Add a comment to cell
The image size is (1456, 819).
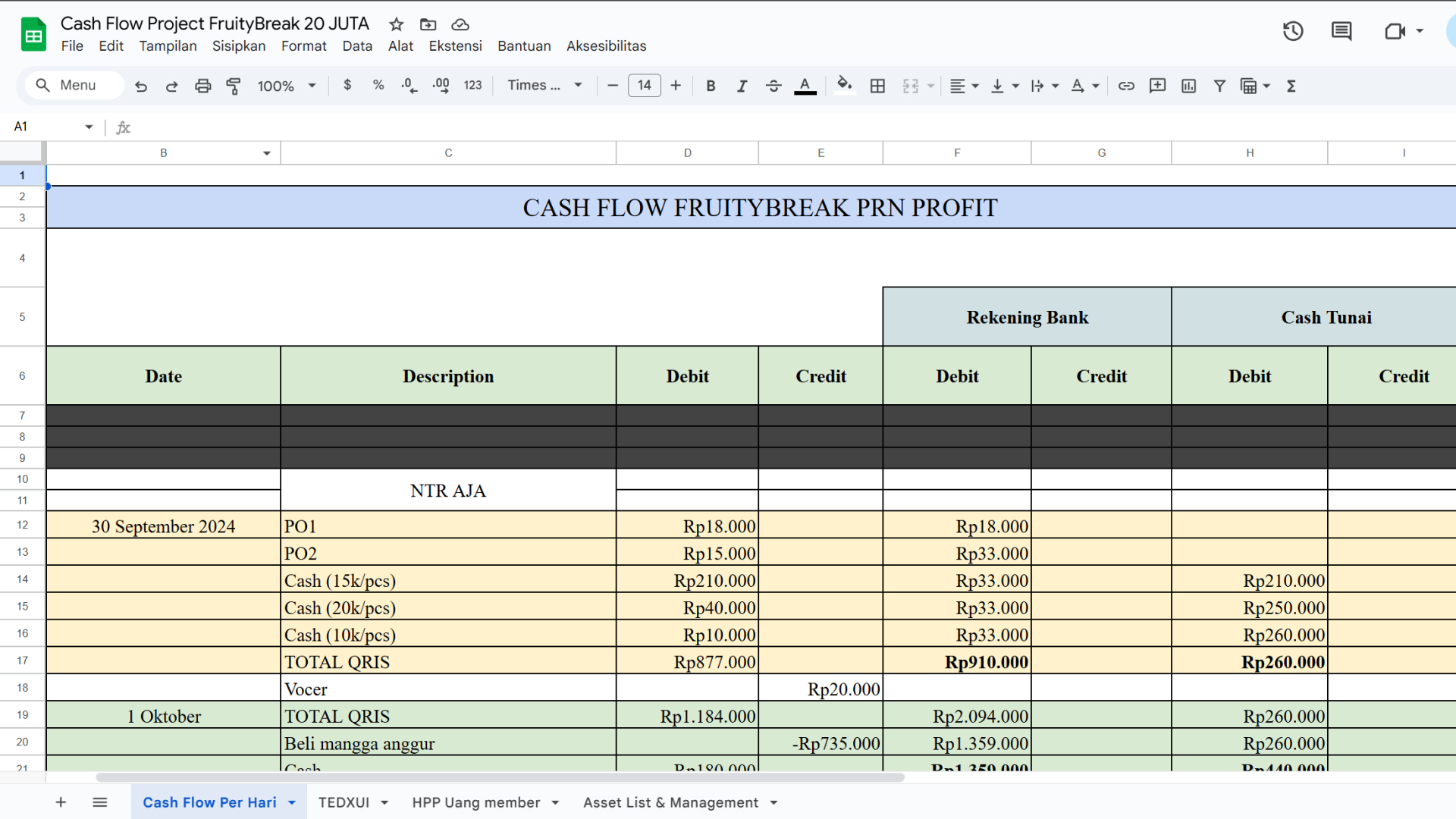tap(1157, 86)
